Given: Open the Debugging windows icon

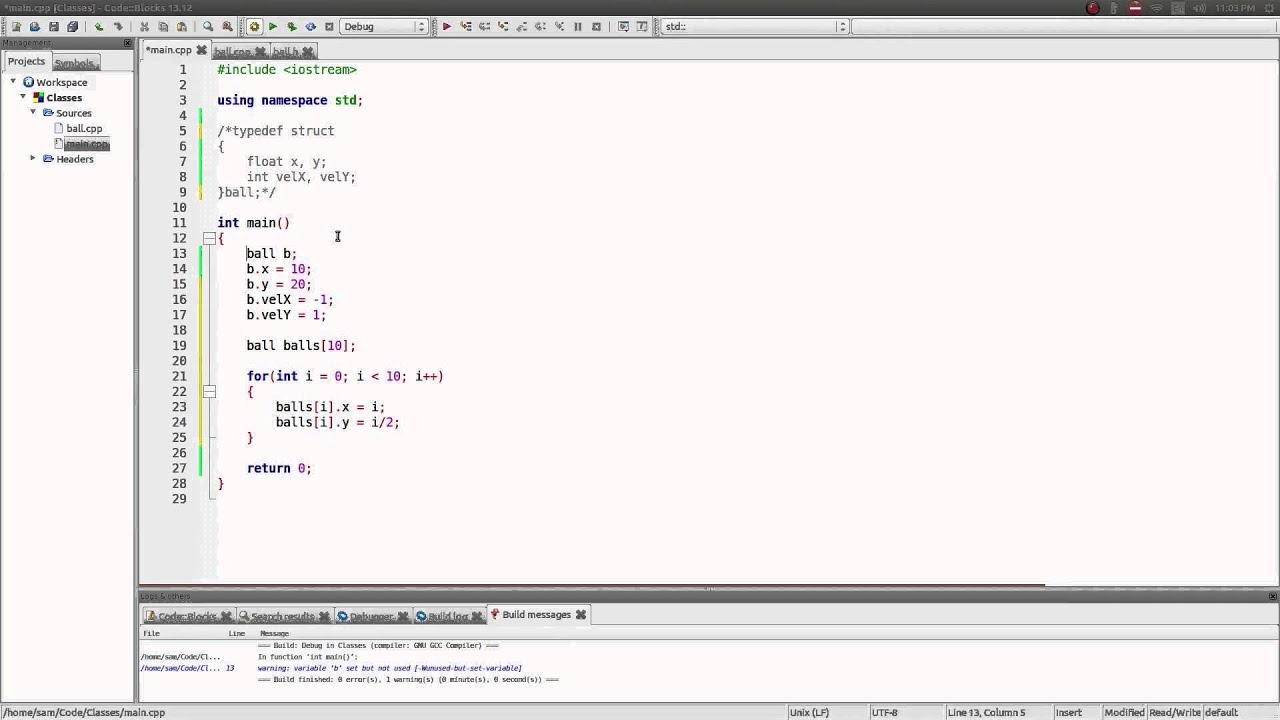Looking at the screenshot, I should [623, 27].
